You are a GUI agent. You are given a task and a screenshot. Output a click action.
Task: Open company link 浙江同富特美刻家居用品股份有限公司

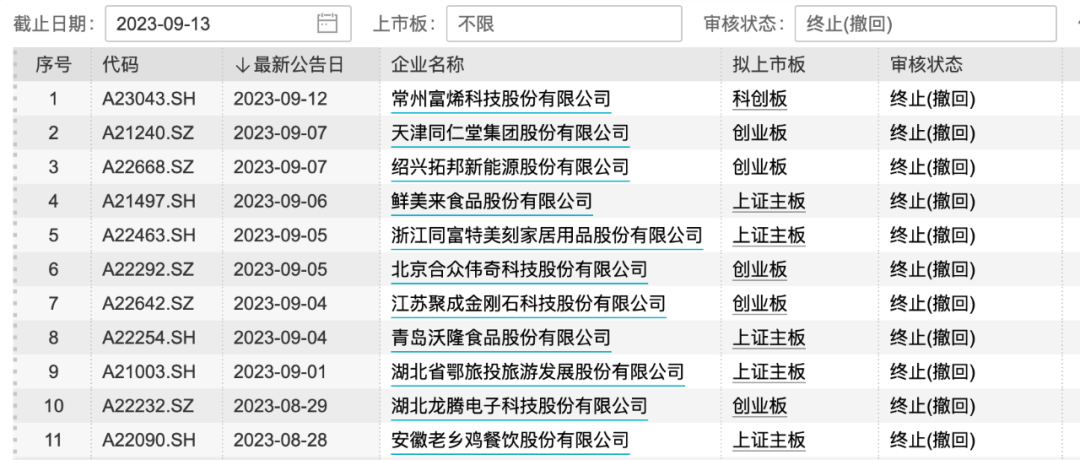click(547, 236)
